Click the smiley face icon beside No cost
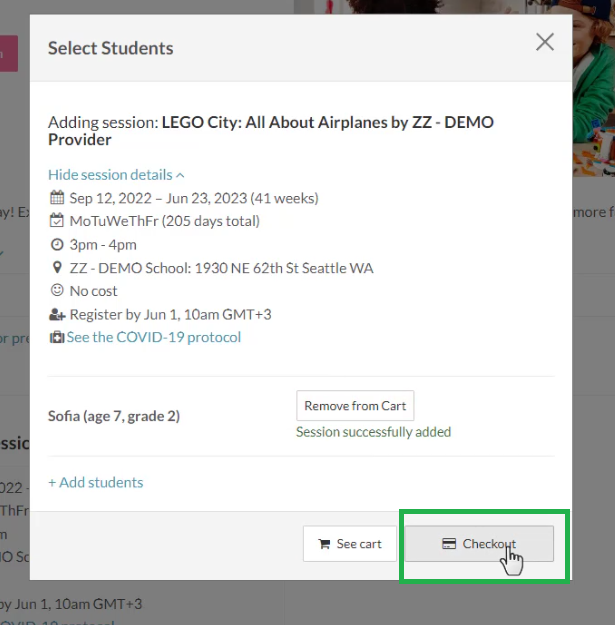This screenshot has width=615, height=625. click(56, 291)
